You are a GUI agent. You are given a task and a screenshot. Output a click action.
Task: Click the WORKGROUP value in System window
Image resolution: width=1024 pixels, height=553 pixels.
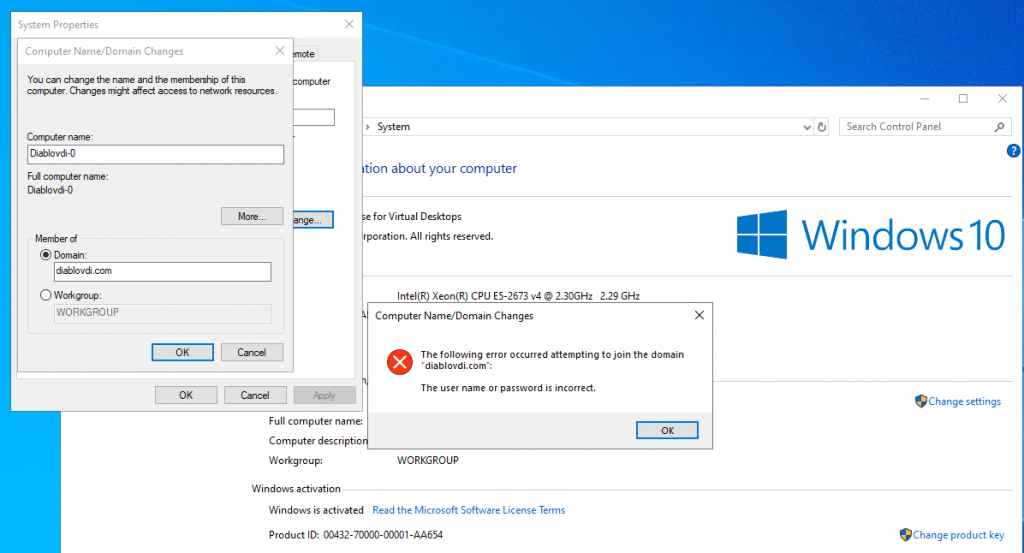(428, 460)
